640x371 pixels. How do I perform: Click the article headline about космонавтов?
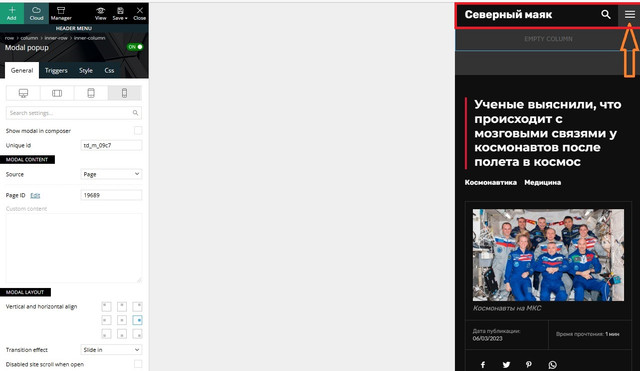click(548, 133)
